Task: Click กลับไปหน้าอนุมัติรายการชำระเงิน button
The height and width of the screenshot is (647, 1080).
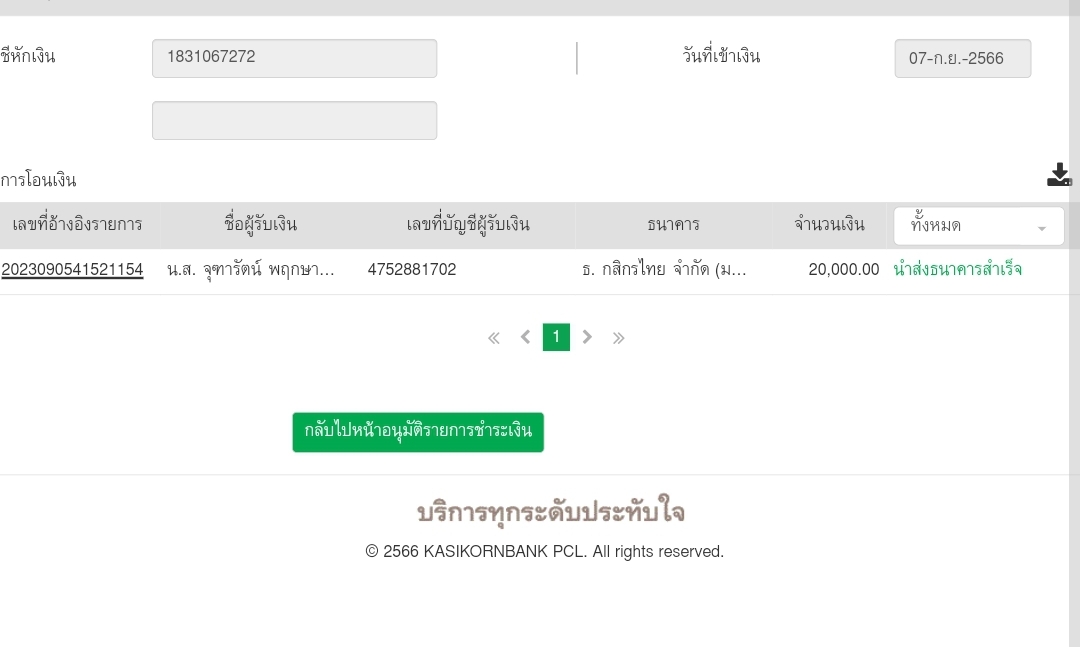Action: click(x=418, y=432)
